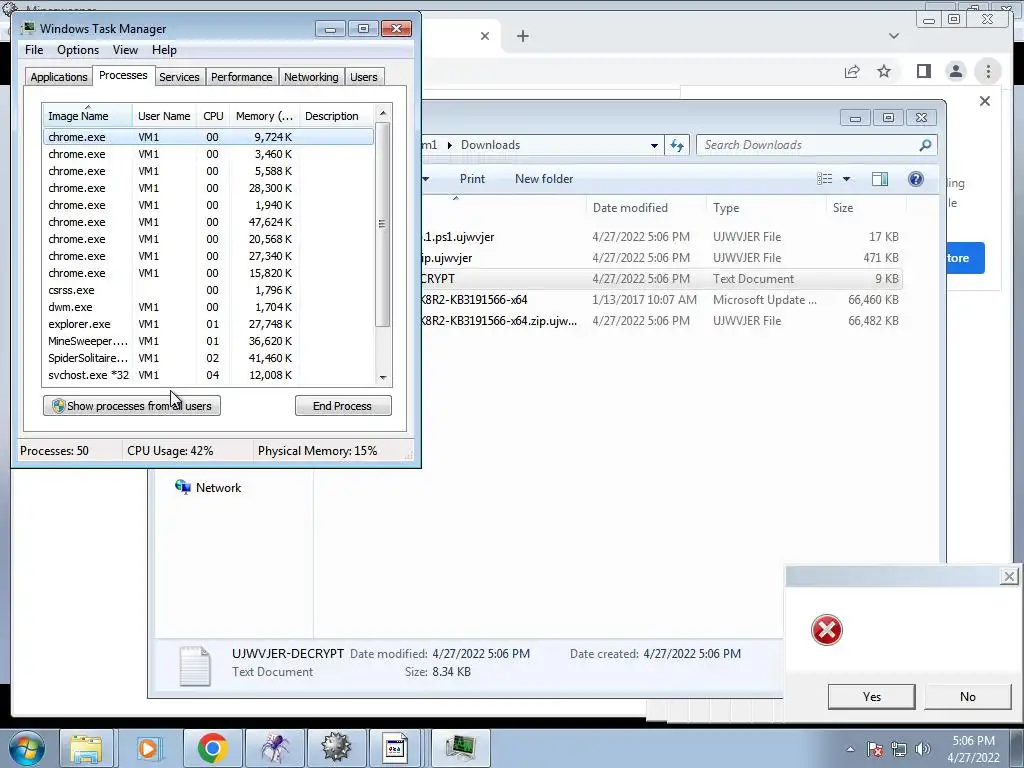Click the process list scroll down arrow
The width and height of the screenshot is (1024, 768).
point(383,377)
